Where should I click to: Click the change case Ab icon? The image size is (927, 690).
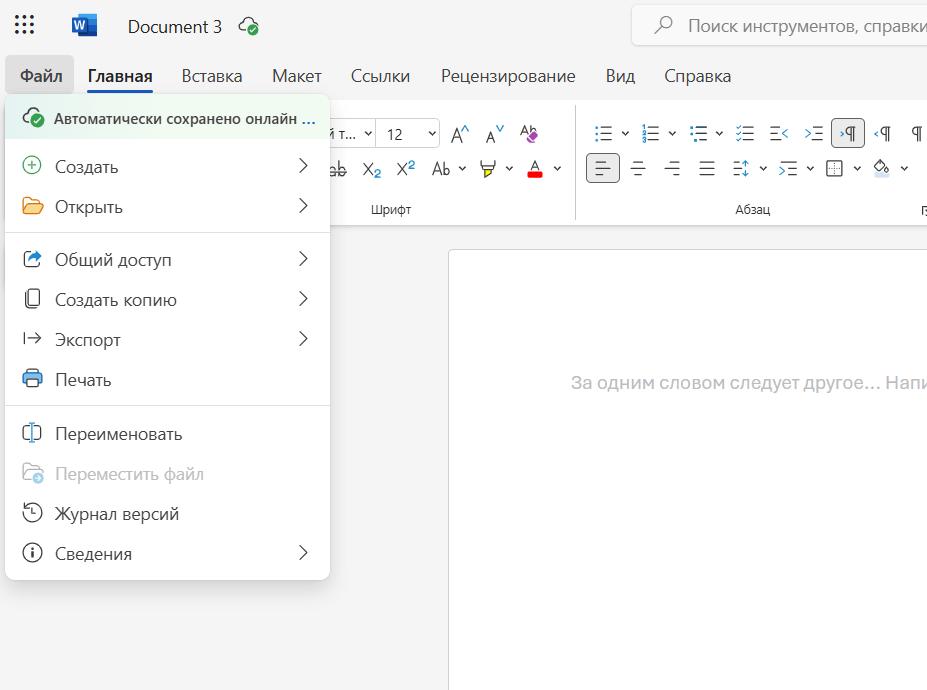pyautogui.click(x=441, y=169)
